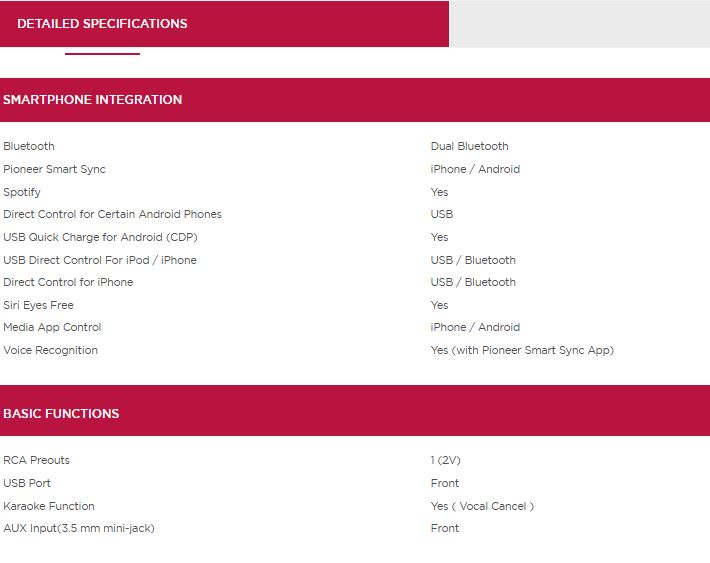The height and width of the screenshot is (563, 710).
Task: Click the Voice Recognition label
Action: 50,350
